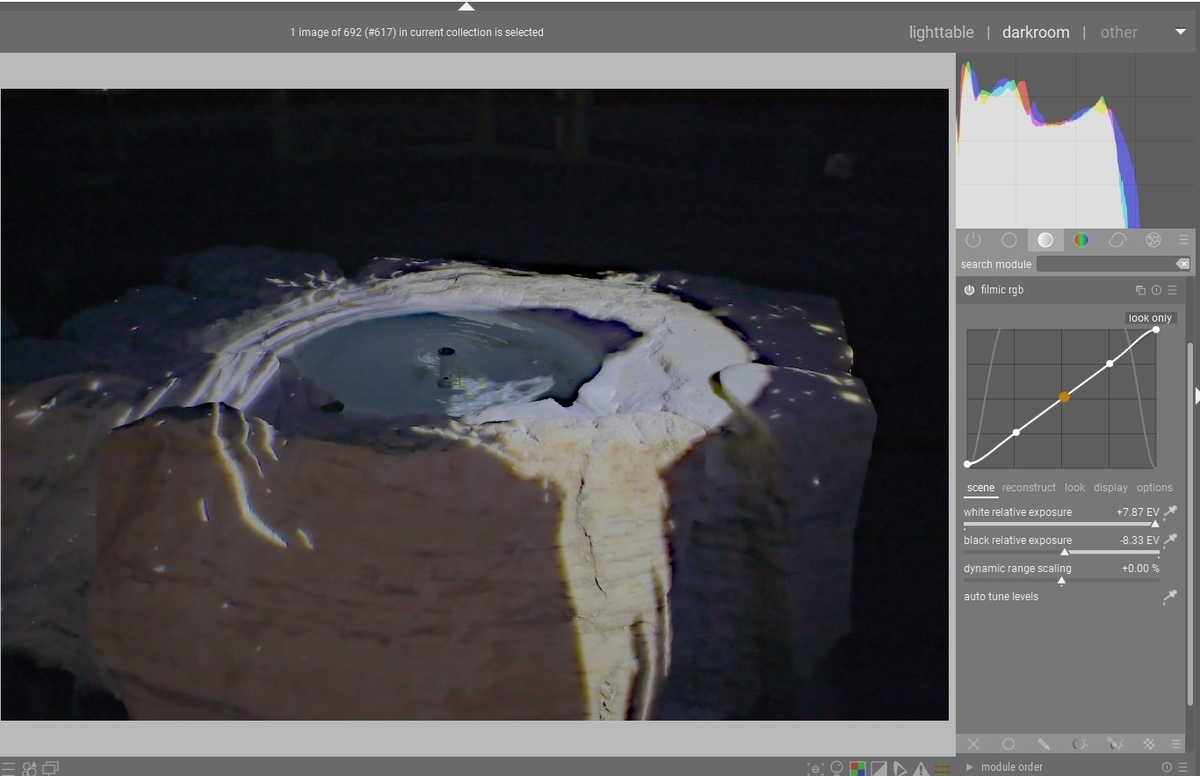Viewport: 1200px width, 776px height.
Task: Select the correct modules group icon
Action: click(x=1117, y=240)
